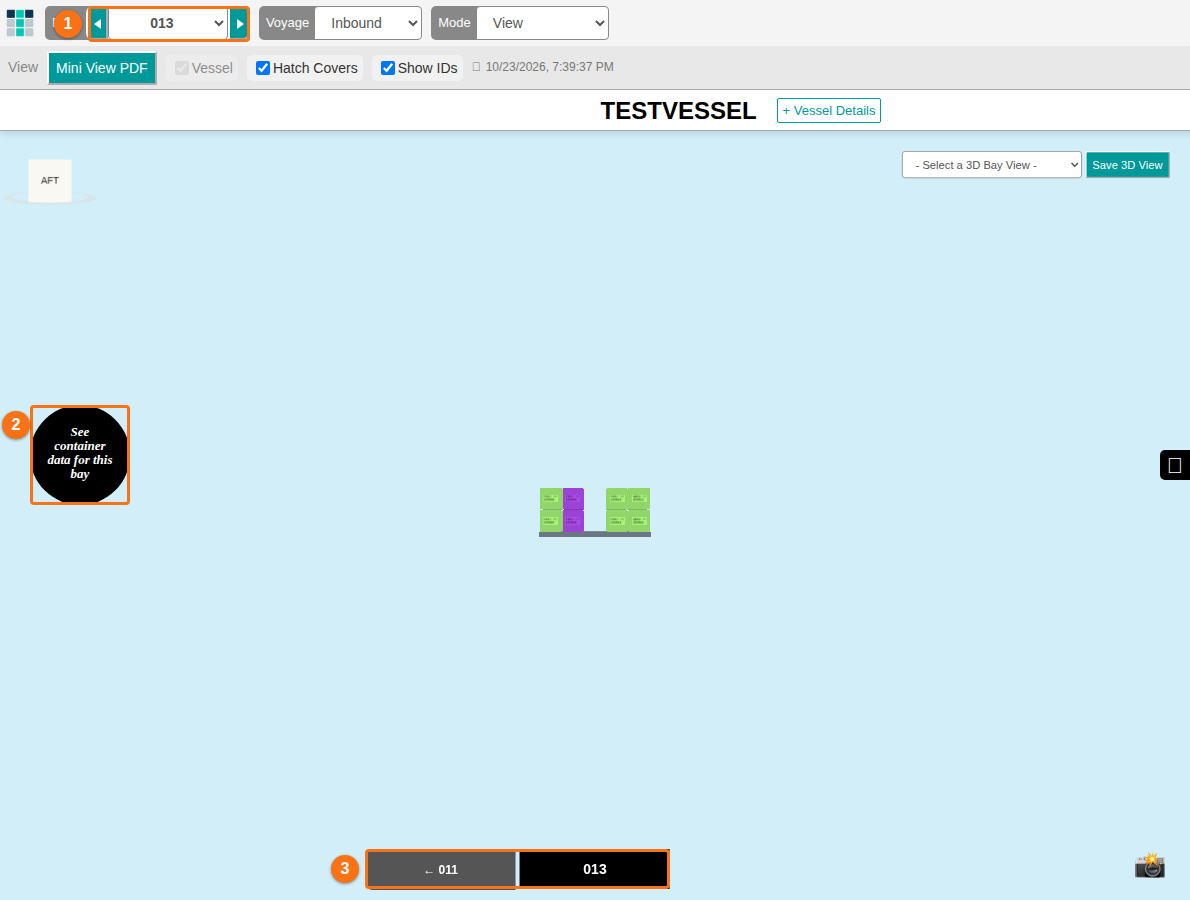Click the upper purple container
This screenshot has width=1190, height=900.
point(573,499)
